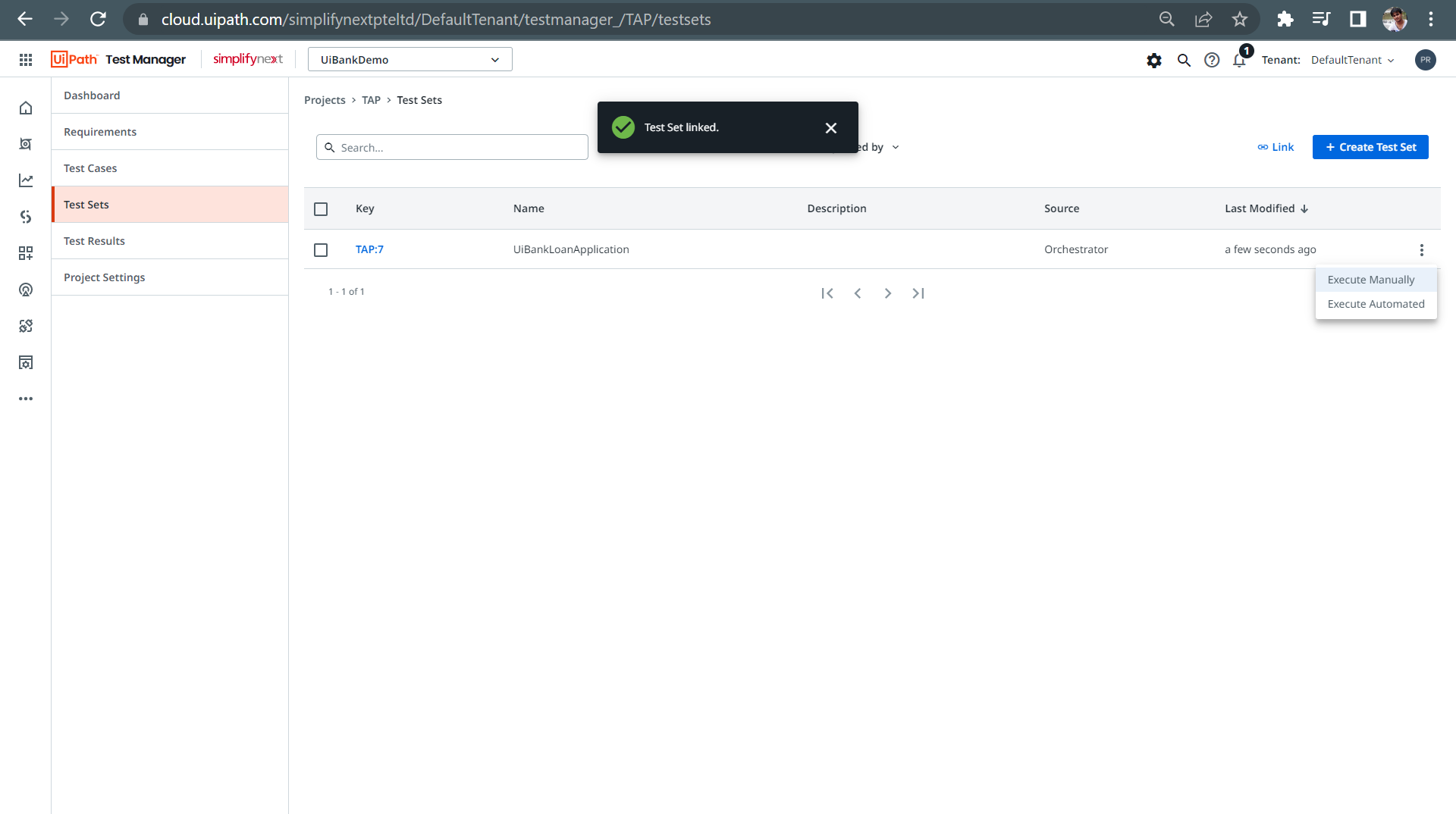Go to Projects breadcrumb

[325, 100]
